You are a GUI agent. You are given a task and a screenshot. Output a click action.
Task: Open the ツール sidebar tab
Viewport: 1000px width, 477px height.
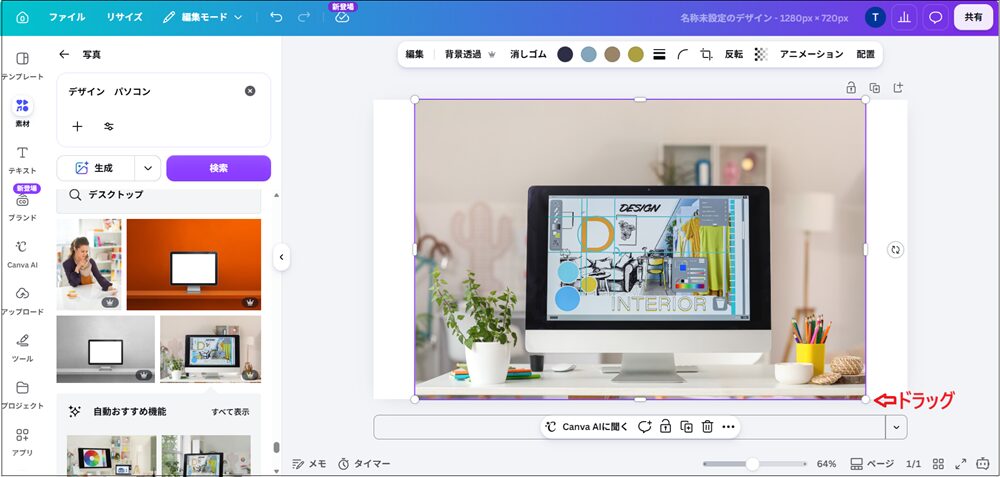(x=22, y=349)
